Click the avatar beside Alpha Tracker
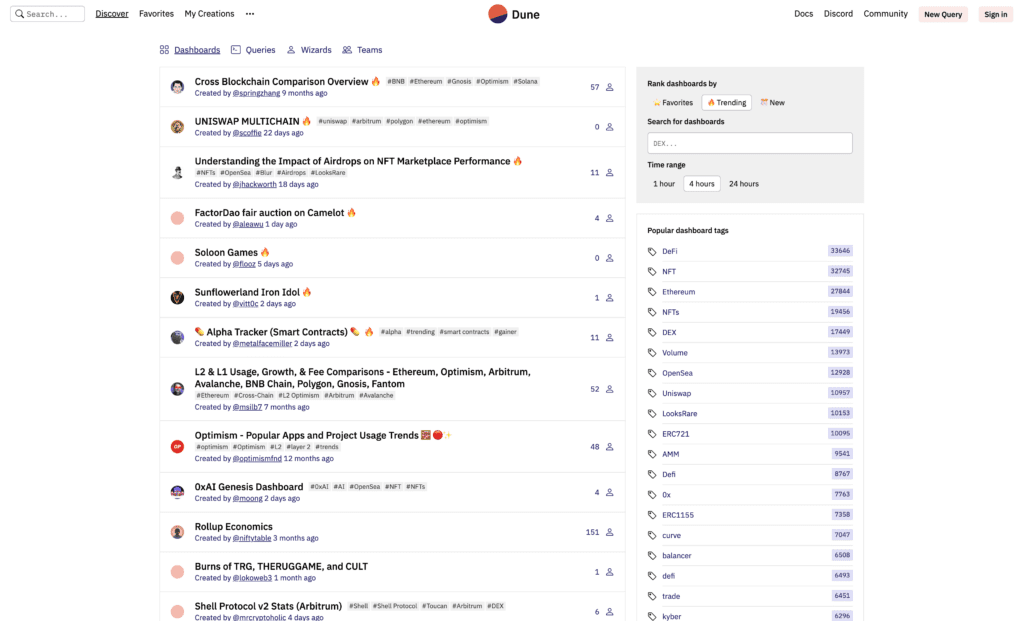Screen dimensions: 1024x621 177,338
